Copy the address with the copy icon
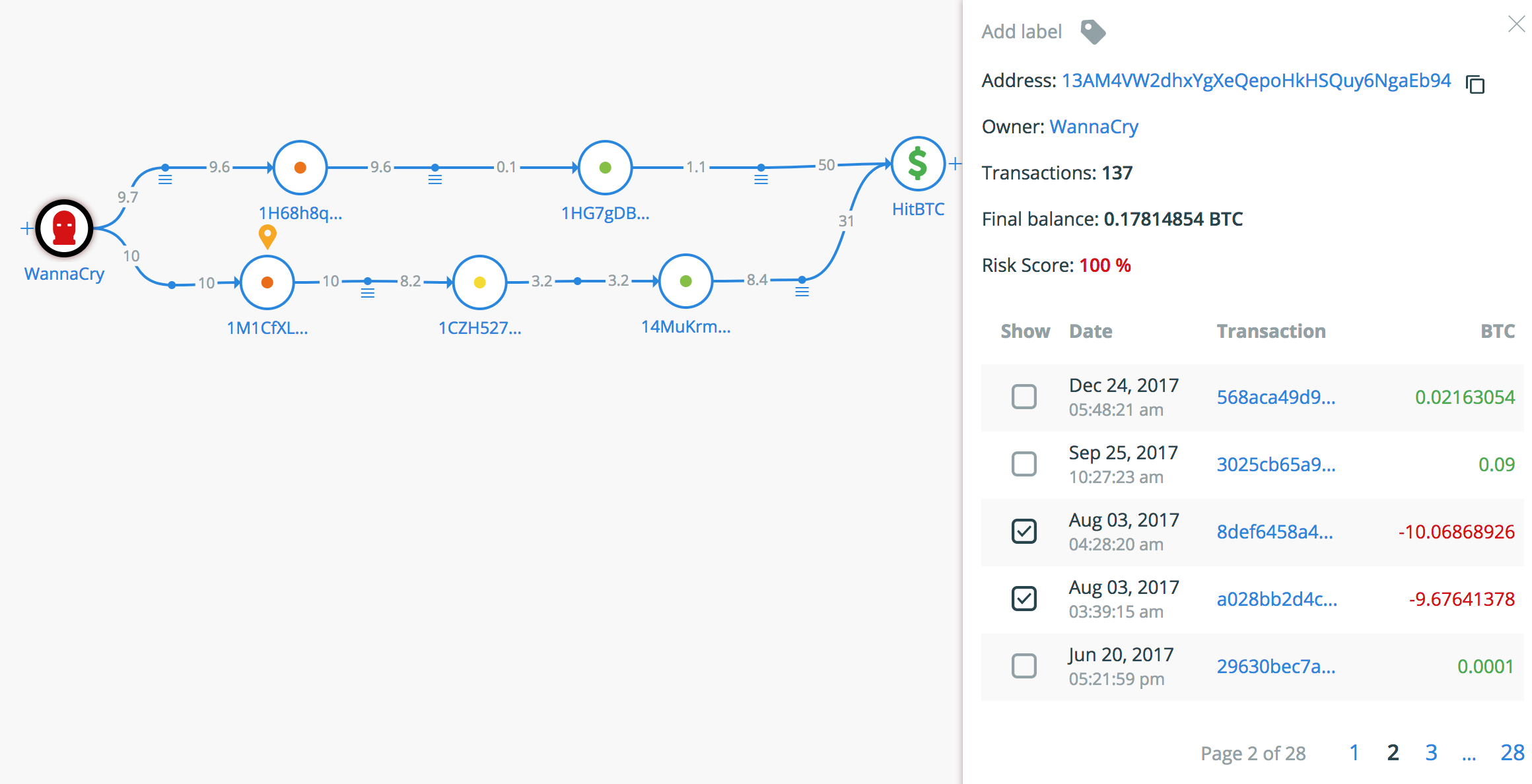The image size is (1532, 784). tap(1475, 84)
